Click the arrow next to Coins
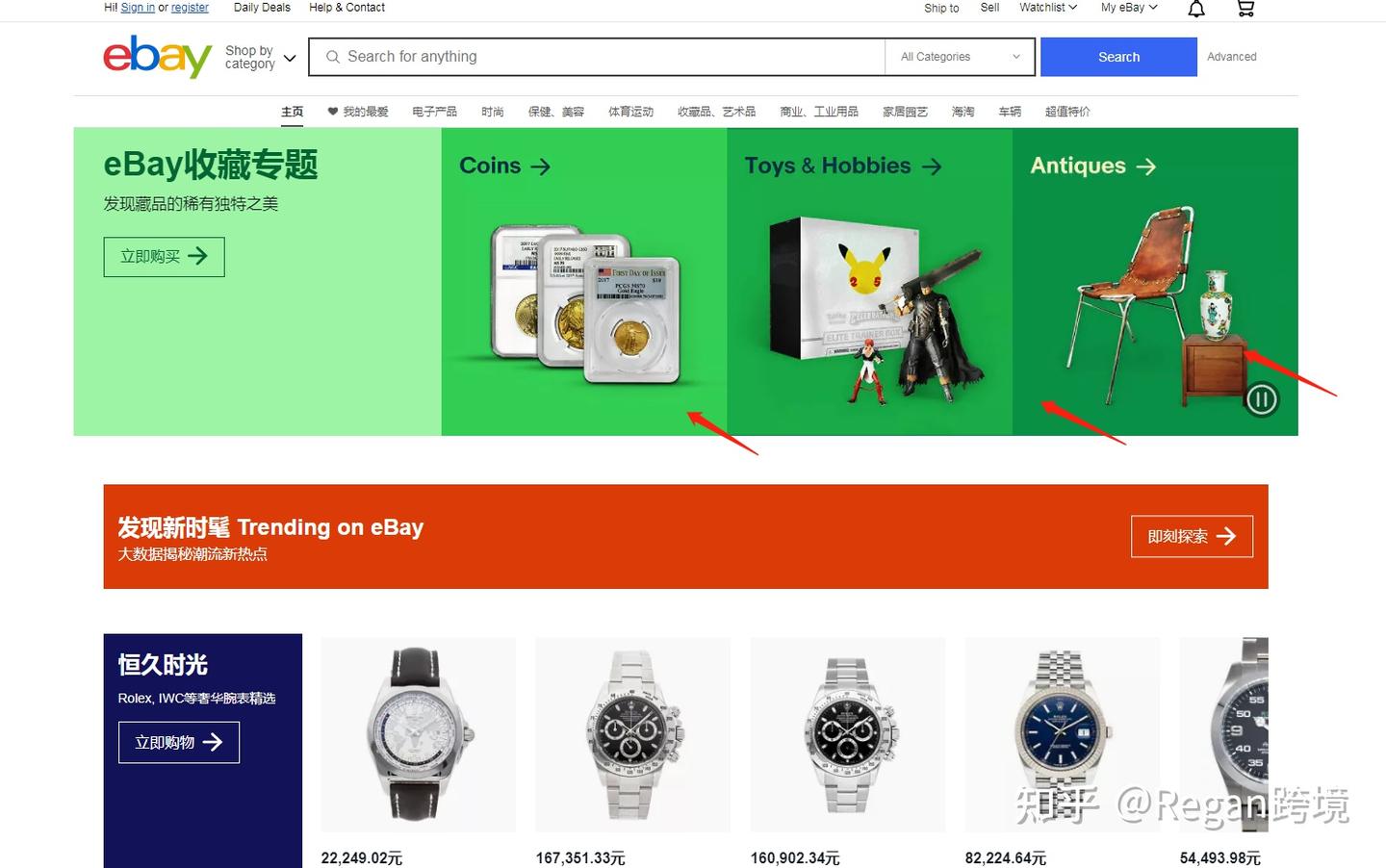This screenshot has width=1386, height=868. (541, 166)
